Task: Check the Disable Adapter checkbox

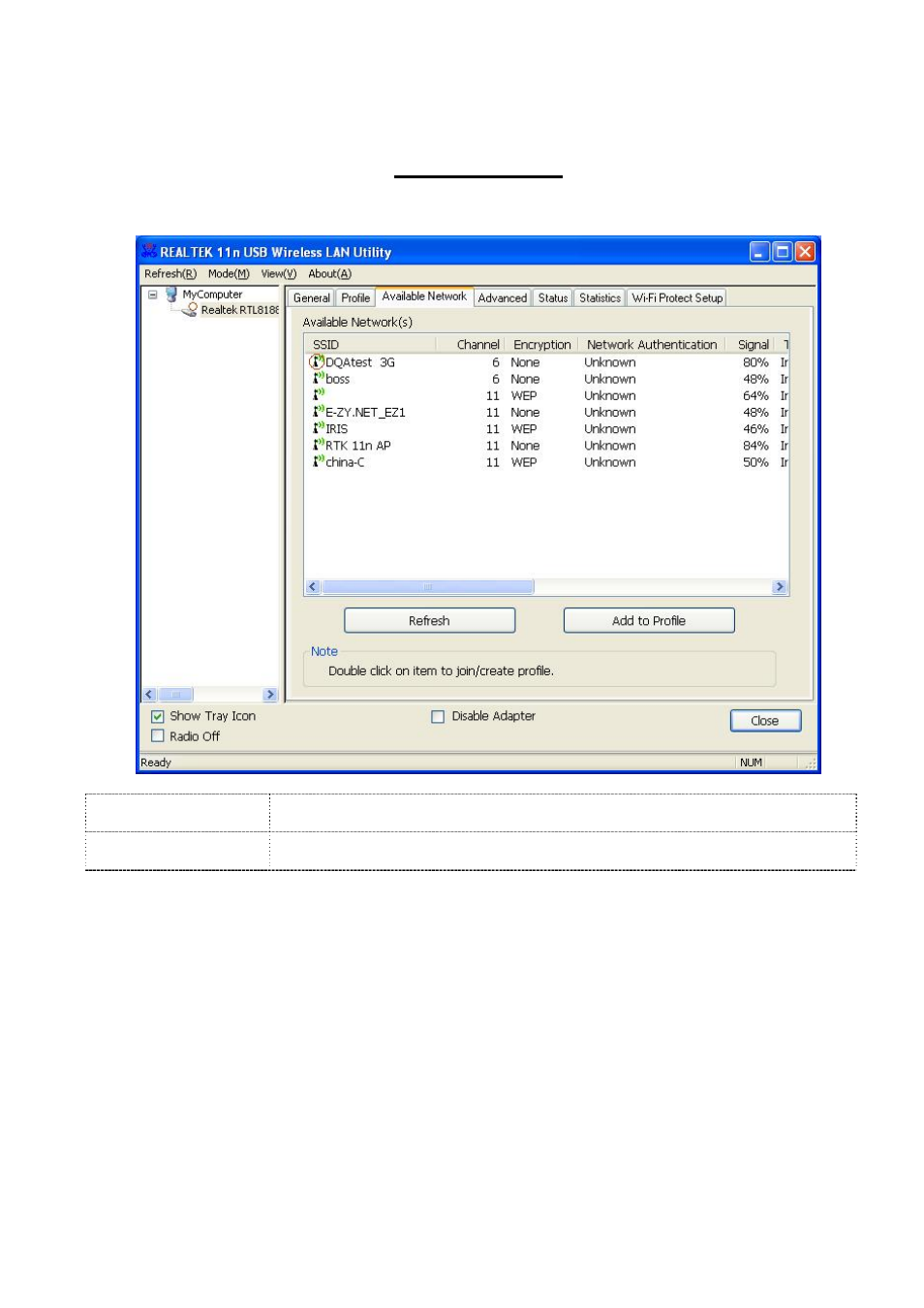Action: pyautogui.click(x=438, y=717)
